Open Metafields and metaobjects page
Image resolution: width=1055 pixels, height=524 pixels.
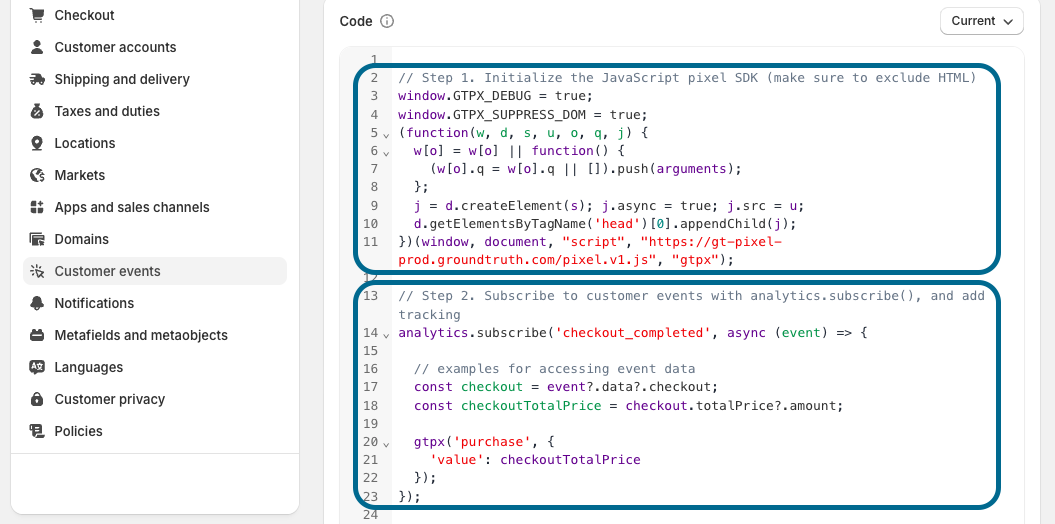pyautogui.click(x=141, y=335)
